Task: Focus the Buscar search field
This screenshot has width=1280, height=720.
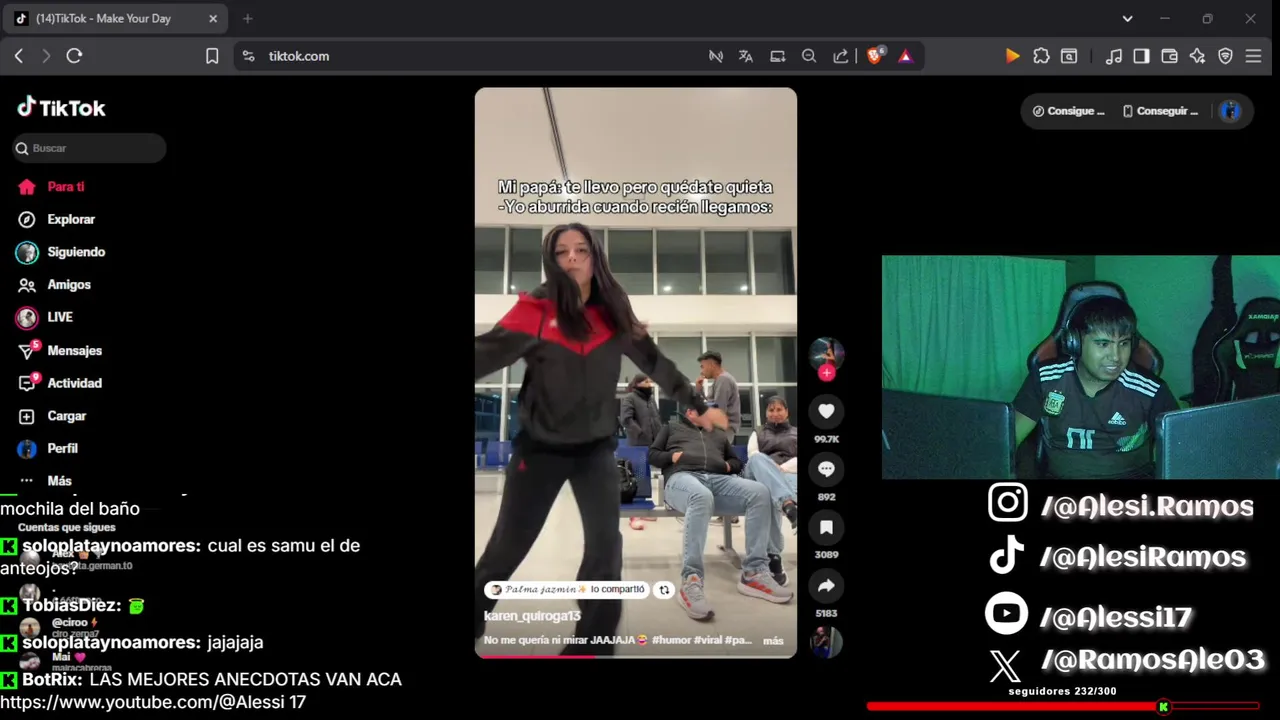Action: point(89,148)
